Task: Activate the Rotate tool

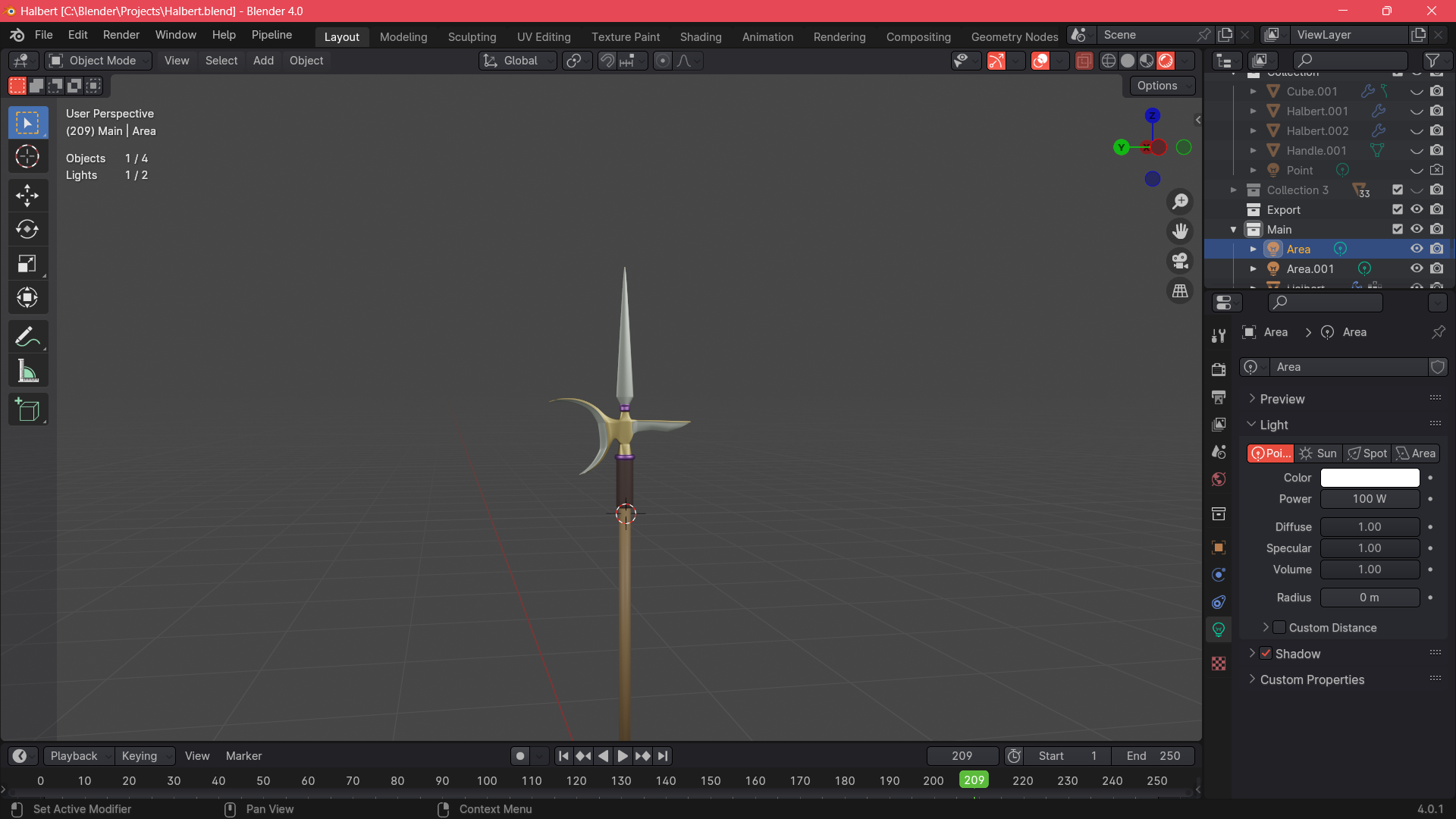Action: pos(27,230)
